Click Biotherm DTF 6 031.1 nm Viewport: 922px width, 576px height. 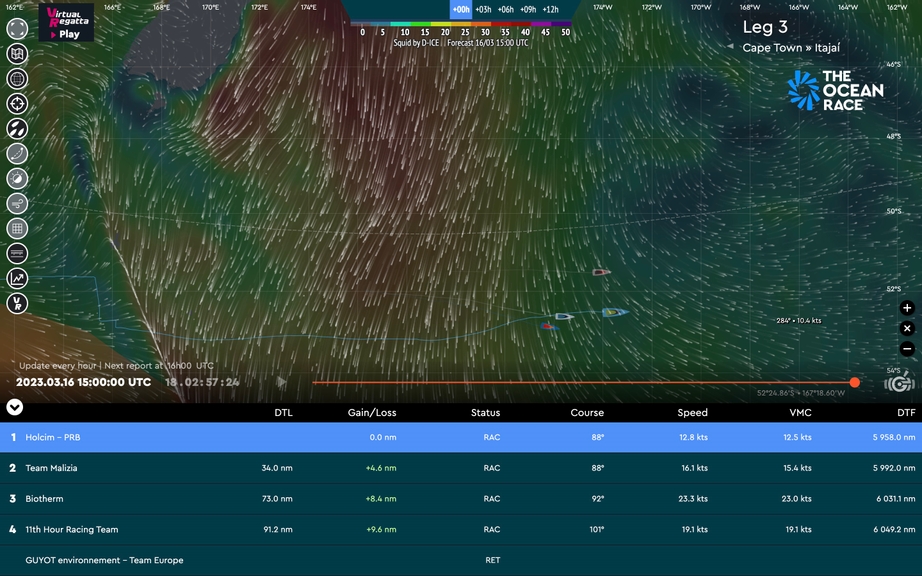(x=896, y=498)
